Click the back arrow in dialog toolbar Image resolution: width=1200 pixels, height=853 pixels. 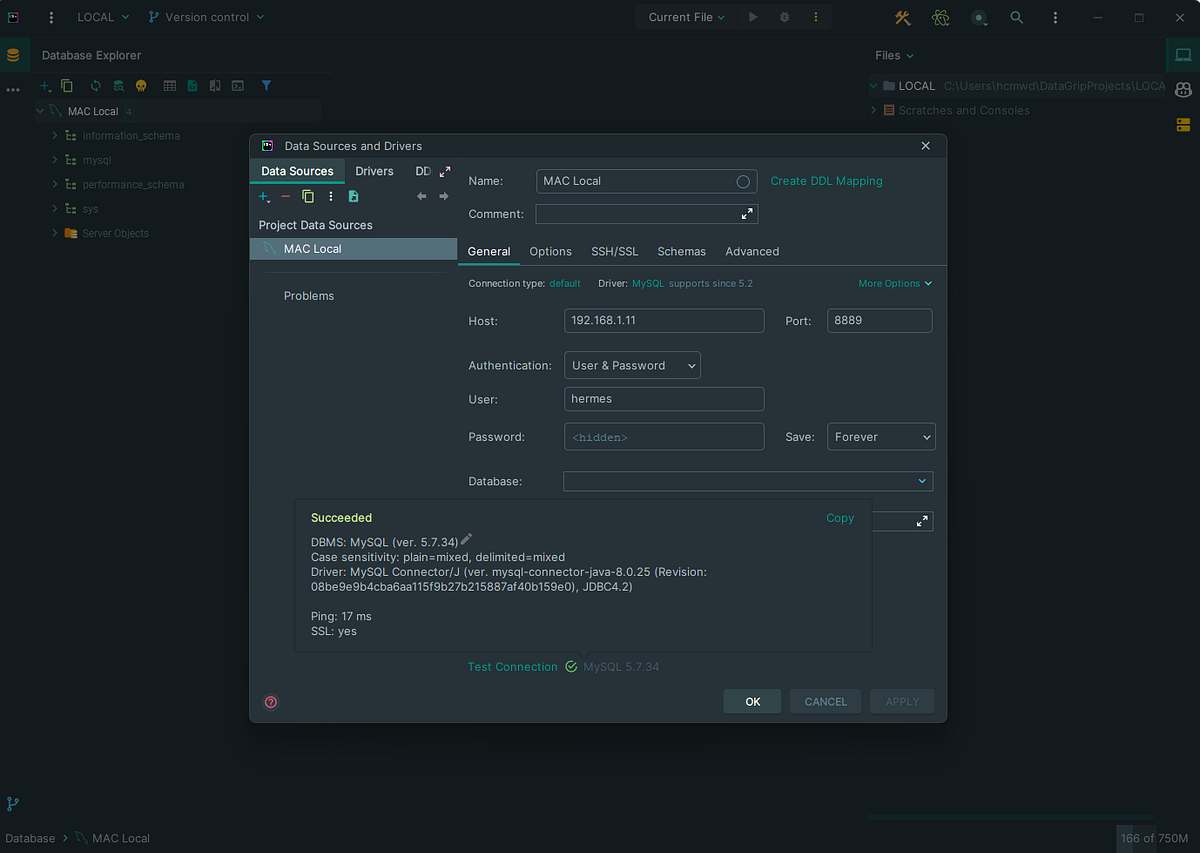422,197
